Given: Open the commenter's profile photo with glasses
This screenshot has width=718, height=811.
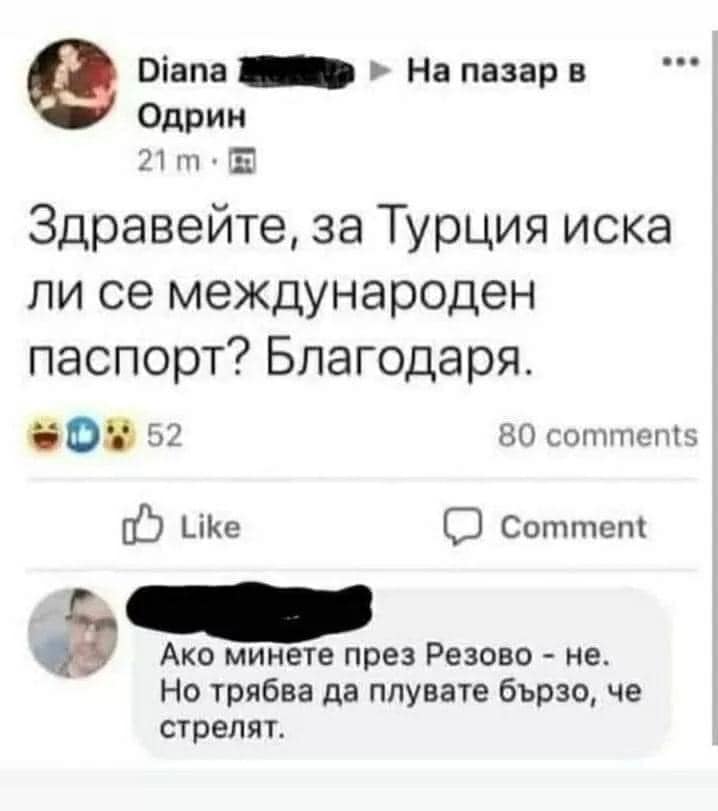Looking at the screenshot, I should tap(73, 633).
